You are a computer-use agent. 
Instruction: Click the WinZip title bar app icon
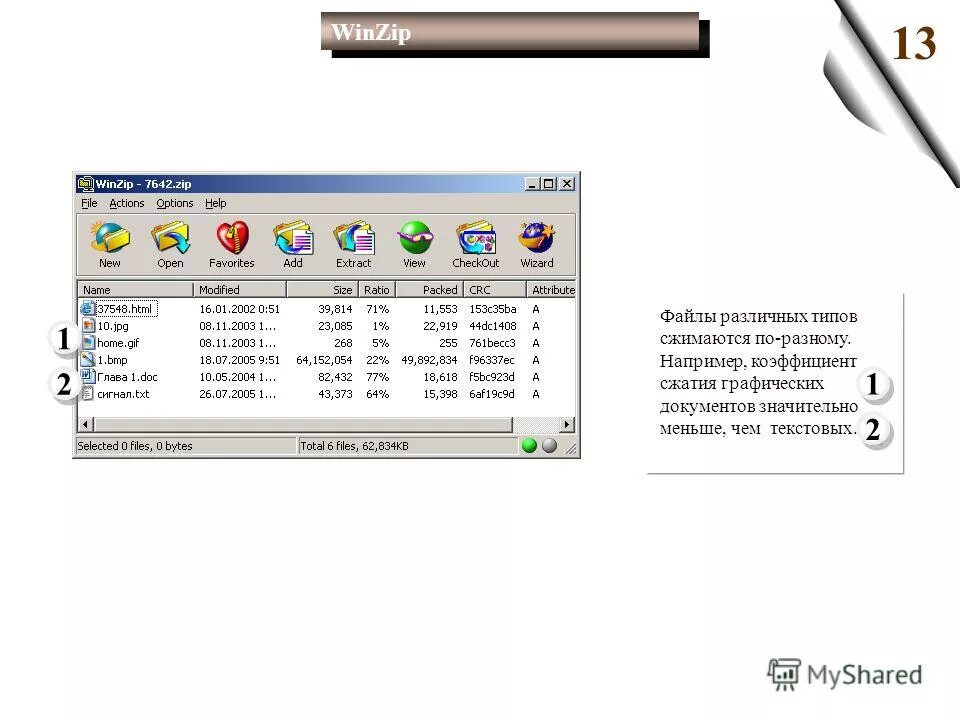coord(85,183)
